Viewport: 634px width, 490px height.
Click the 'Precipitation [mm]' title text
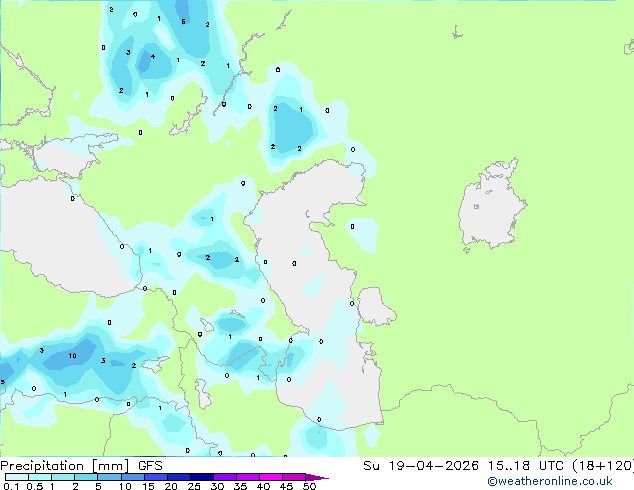(65, 466)
